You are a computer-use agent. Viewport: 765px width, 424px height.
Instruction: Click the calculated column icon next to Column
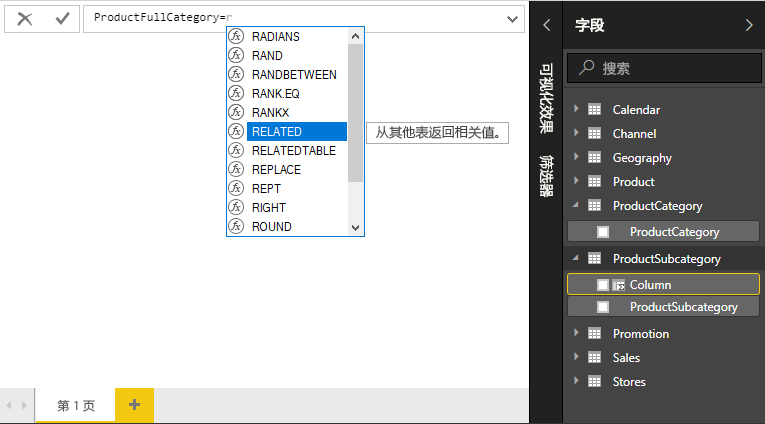click(x=618, y=285)
